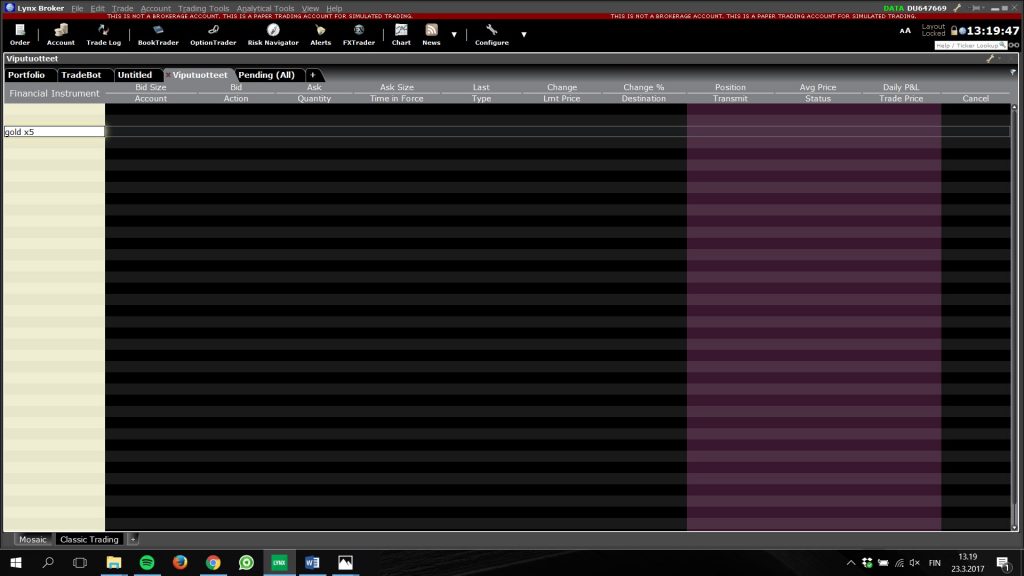This screenshot has height=576, width=1024.
Task: Click the link chain icon near Ticker Lookup
Action: (1014, 45)
